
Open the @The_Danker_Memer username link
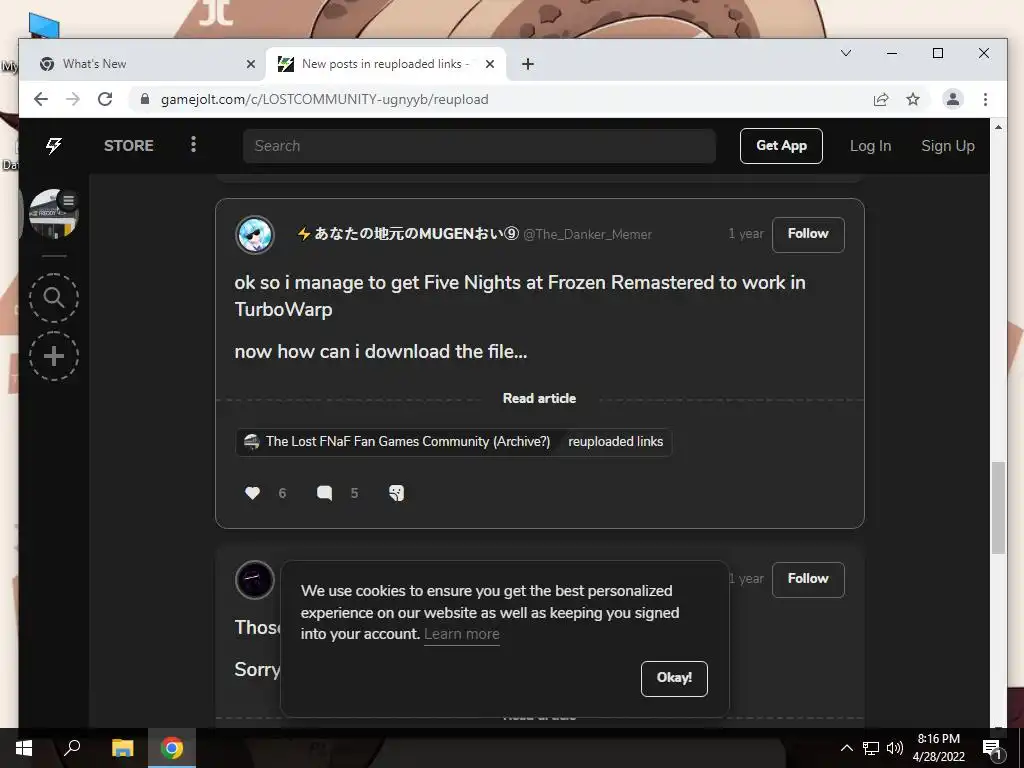[x=587, y=234]
